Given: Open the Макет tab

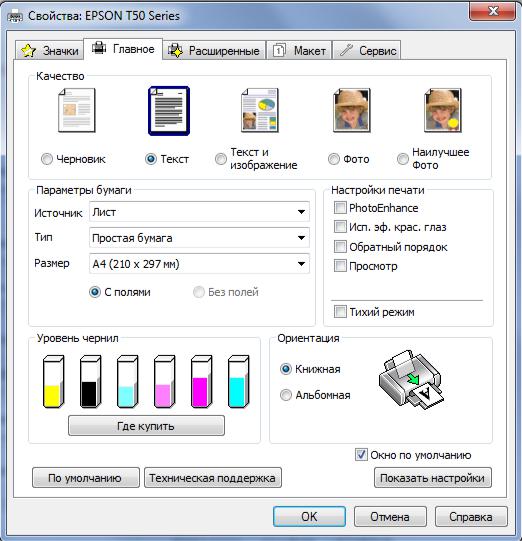Looking at the screenshot, I should click(x=299, y=51).
